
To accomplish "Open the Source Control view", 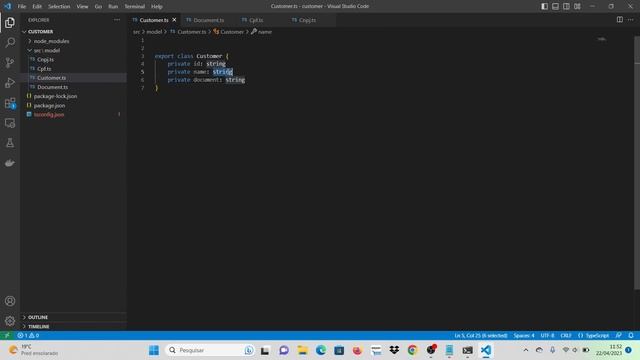I will (10, 62).
